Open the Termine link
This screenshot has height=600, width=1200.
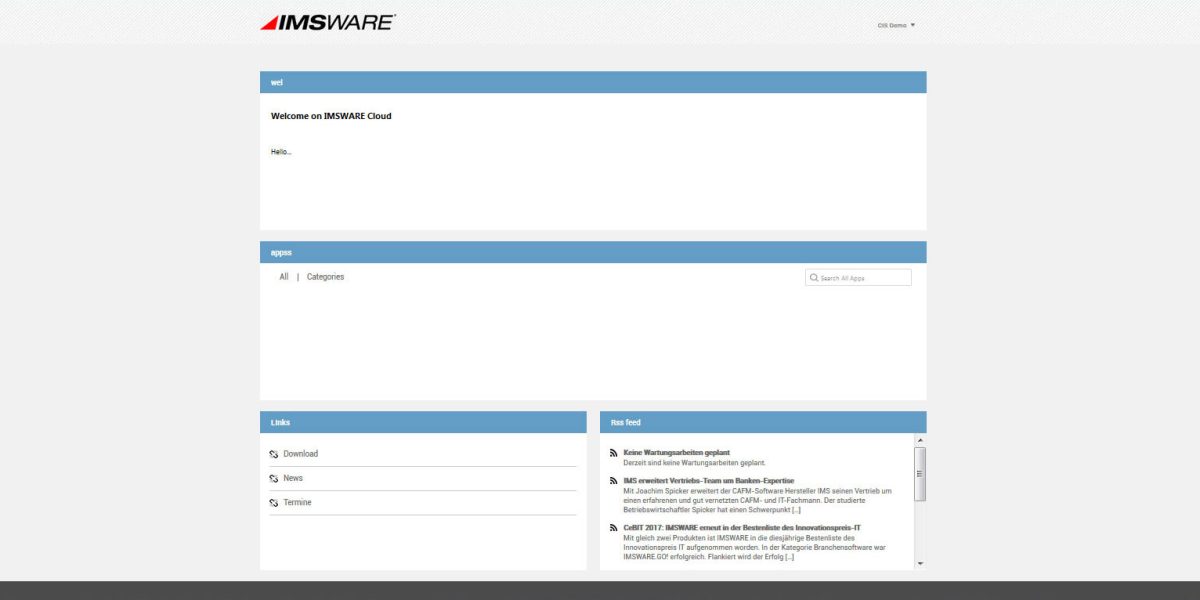coord(295,502)
